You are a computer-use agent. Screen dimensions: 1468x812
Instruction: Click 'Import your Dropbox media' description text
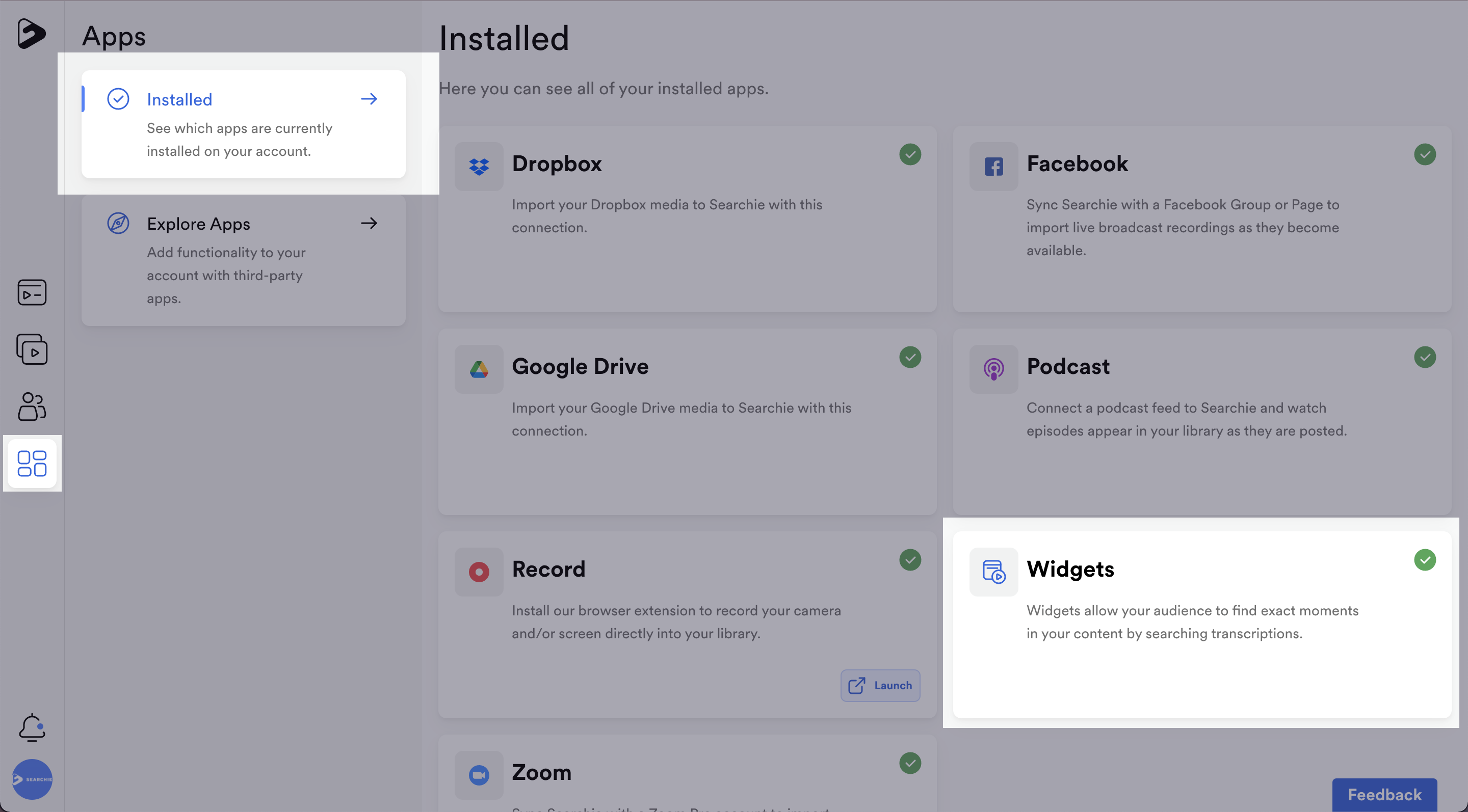667,216
